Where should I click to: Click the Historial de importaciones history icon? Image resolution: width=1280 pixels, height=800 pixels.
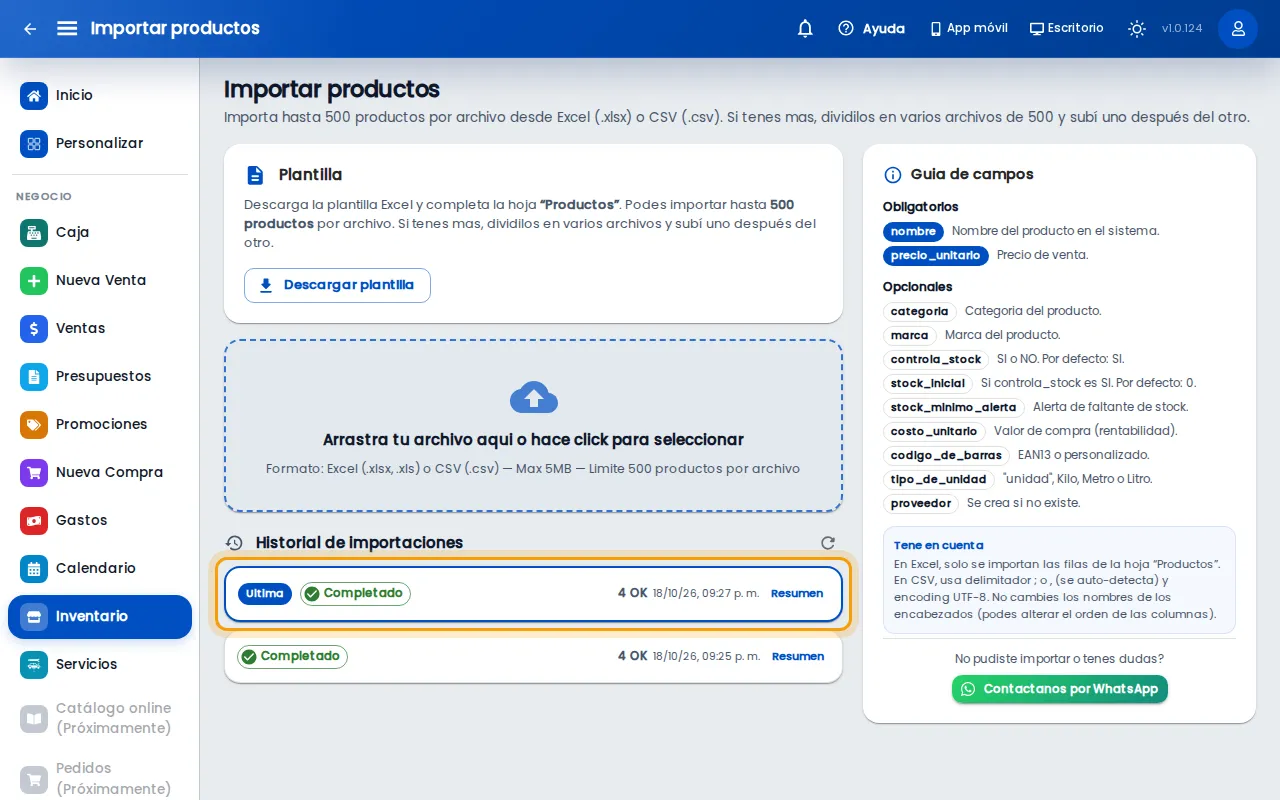(235, 543)
